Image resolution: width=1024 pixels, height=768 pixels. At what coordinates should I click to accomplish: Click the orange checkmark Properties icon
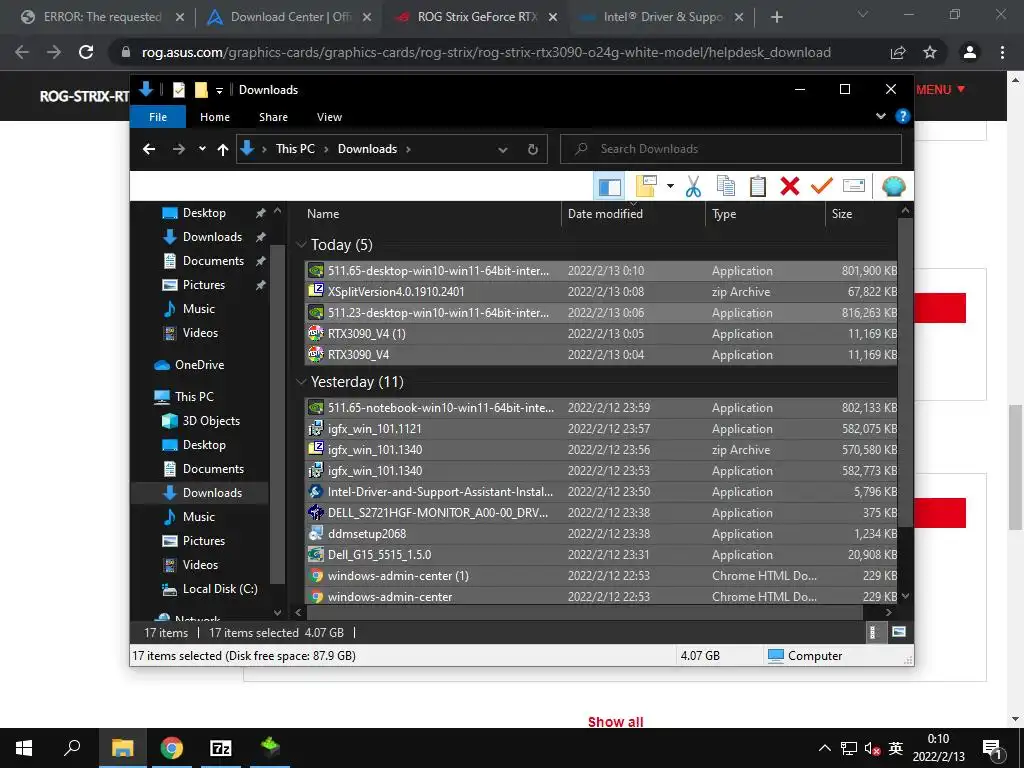coord(822,186)
